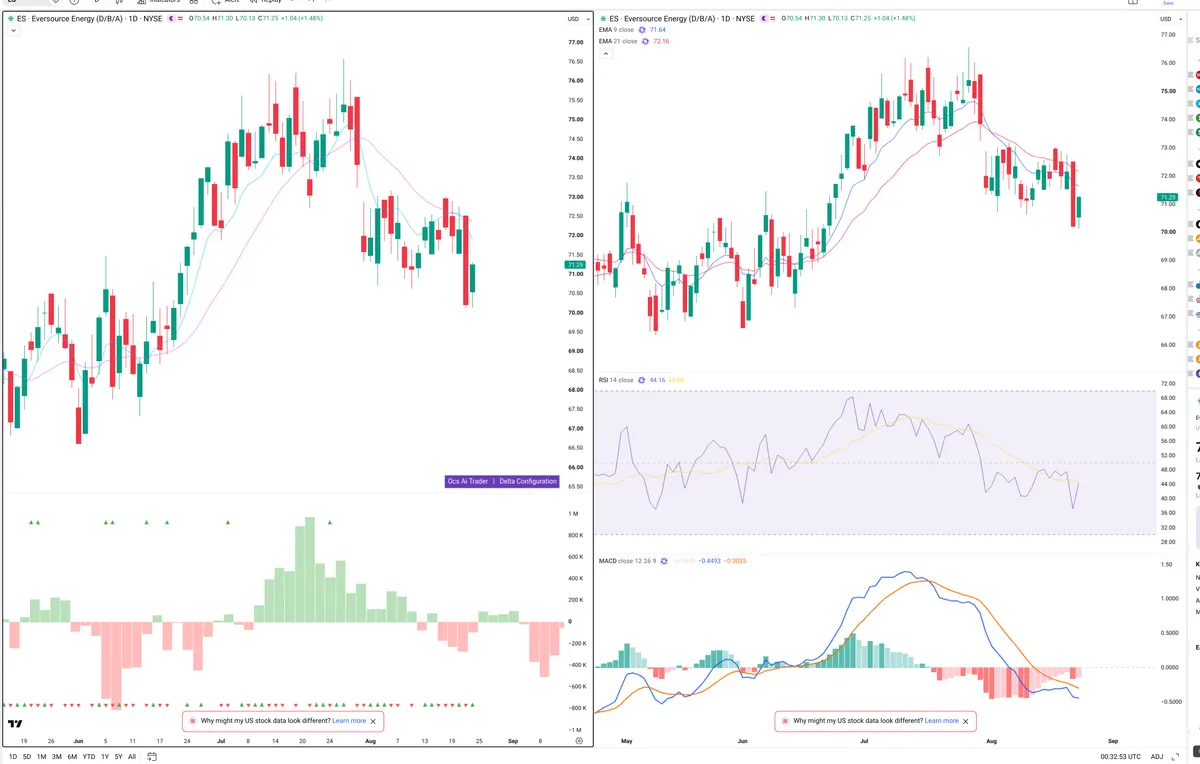Select the 5D time range
This screenshot has width=1200, height=764.
click(27, 757)
